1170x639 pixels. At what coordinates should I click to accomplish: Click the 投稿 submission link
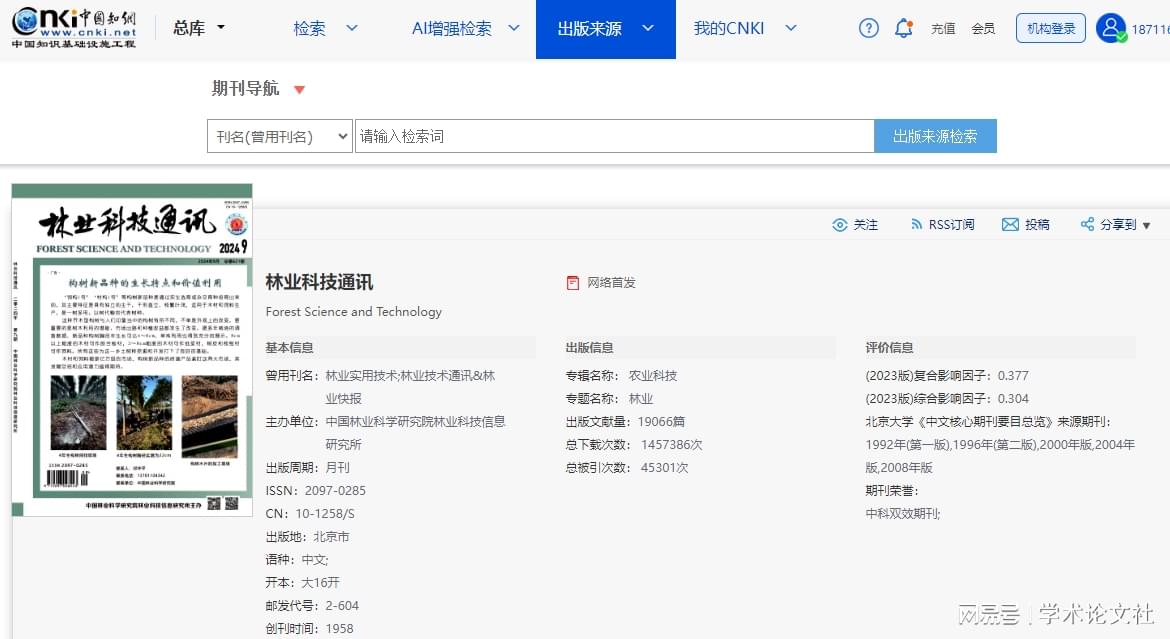[x=1037, y=225]
